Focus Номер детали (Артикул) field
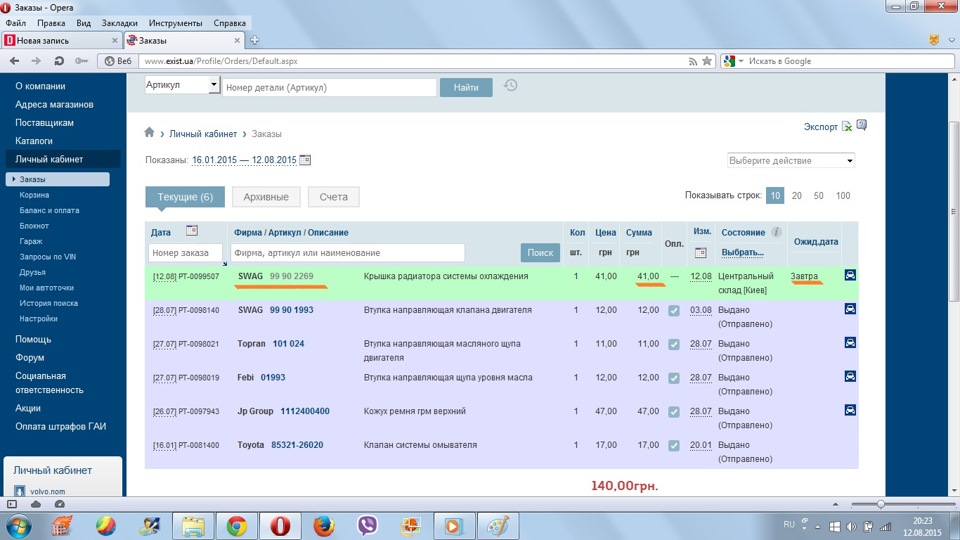The height and width of the screenshot is (540, 960). [x=329, y=87]
